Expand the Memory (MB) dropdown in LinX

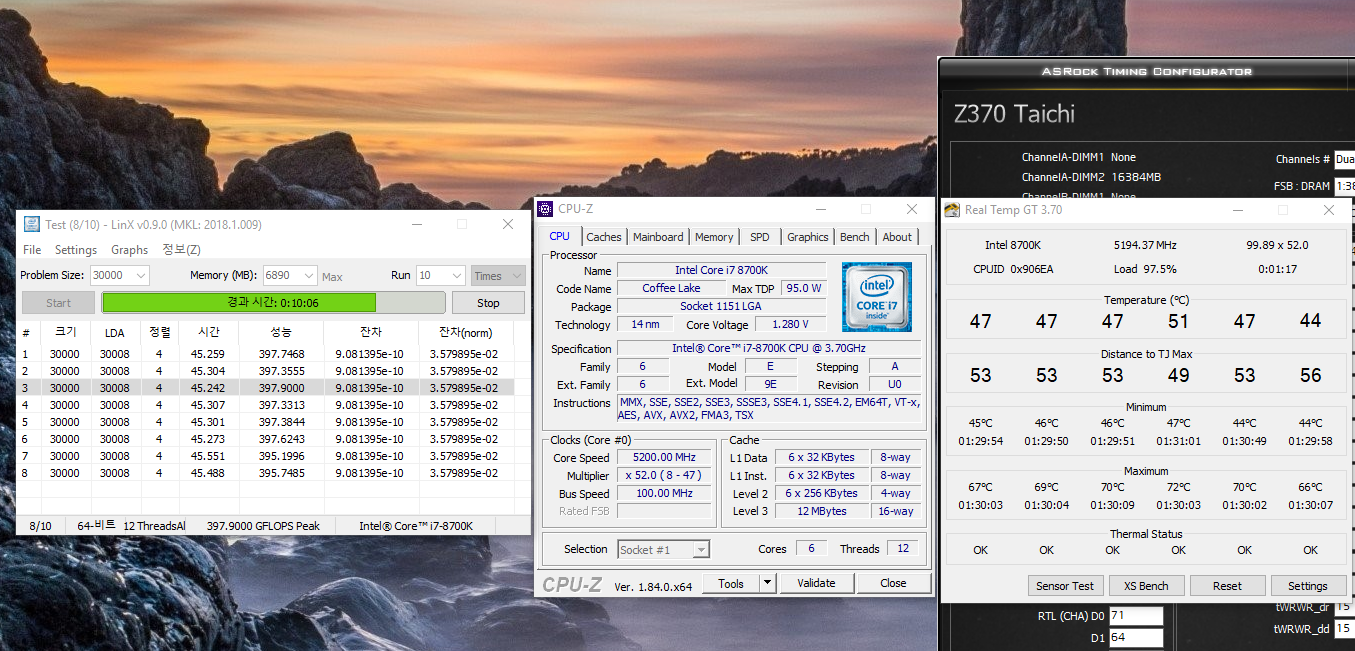[x=308, y=276]
